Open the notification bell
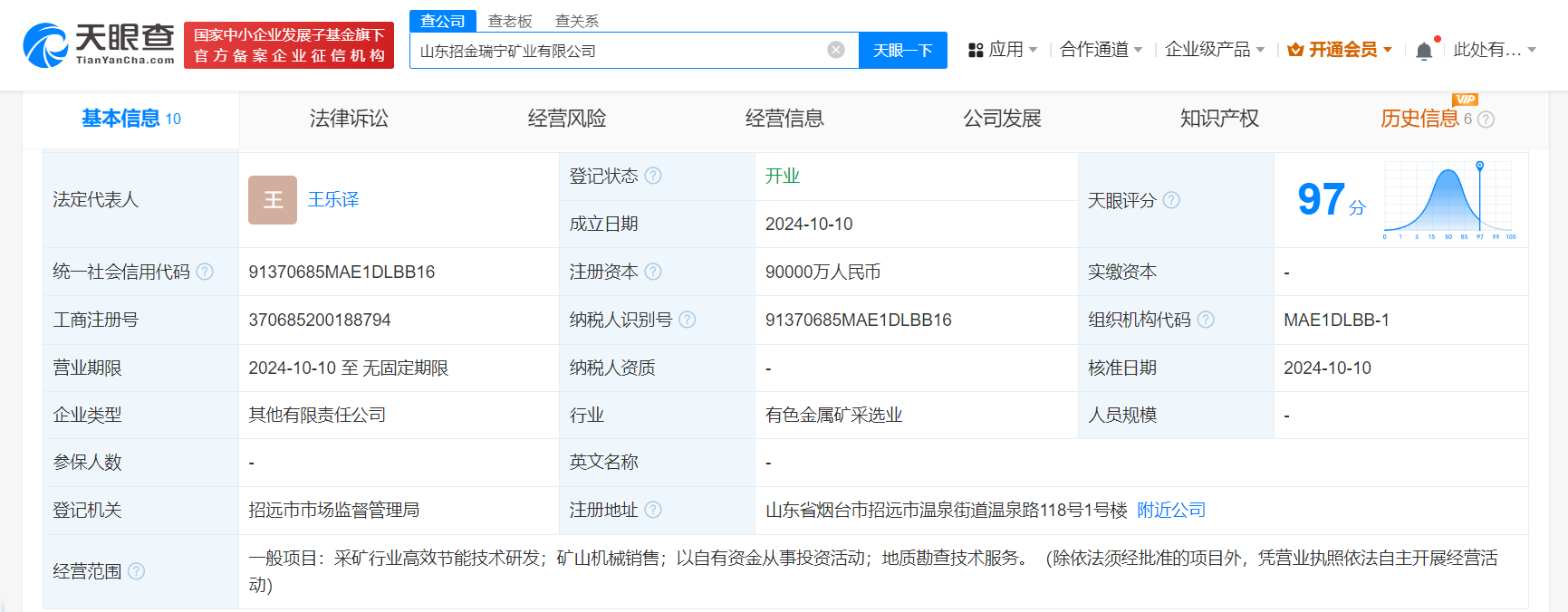Viewport: 1568px width, 612px height. tap(1424, 51)
